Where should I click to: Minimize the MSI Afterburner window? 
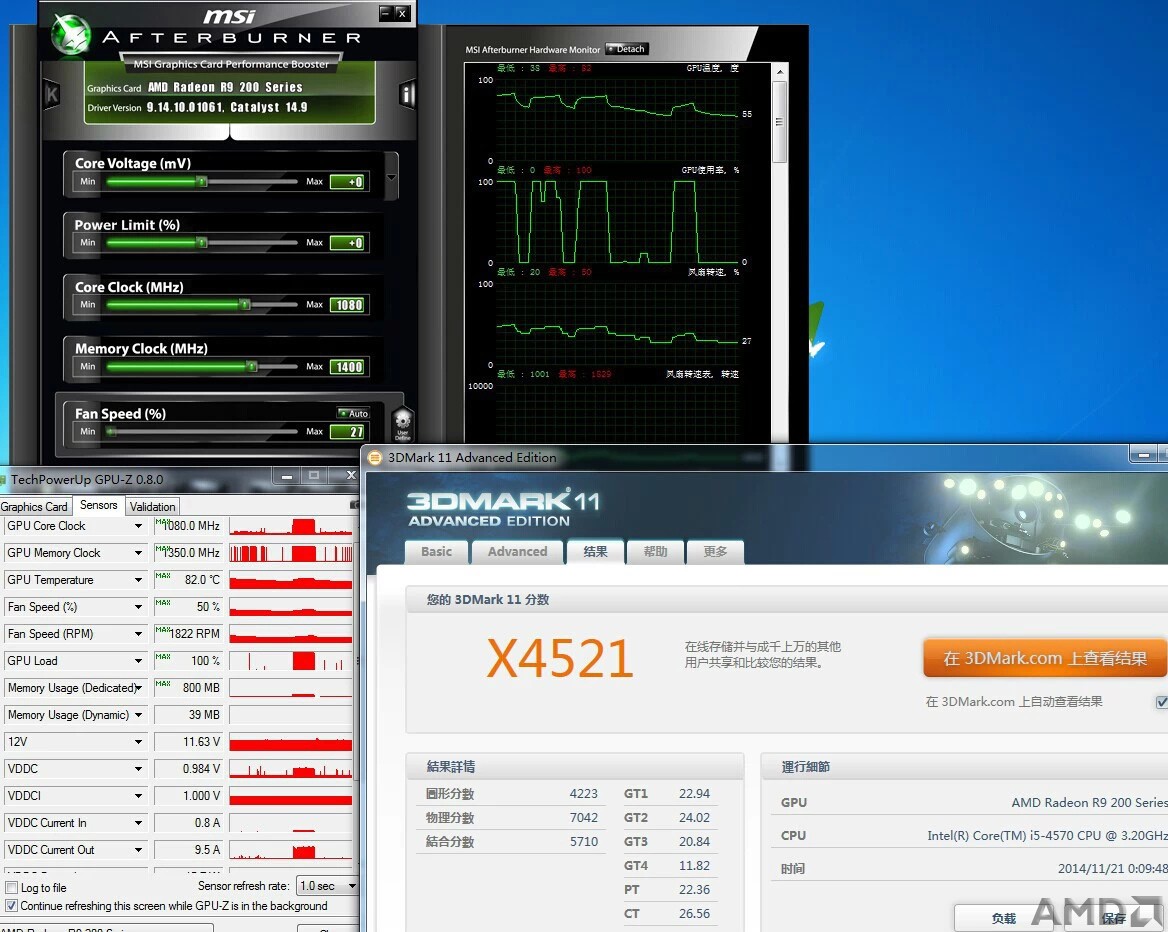coord(385,13)
